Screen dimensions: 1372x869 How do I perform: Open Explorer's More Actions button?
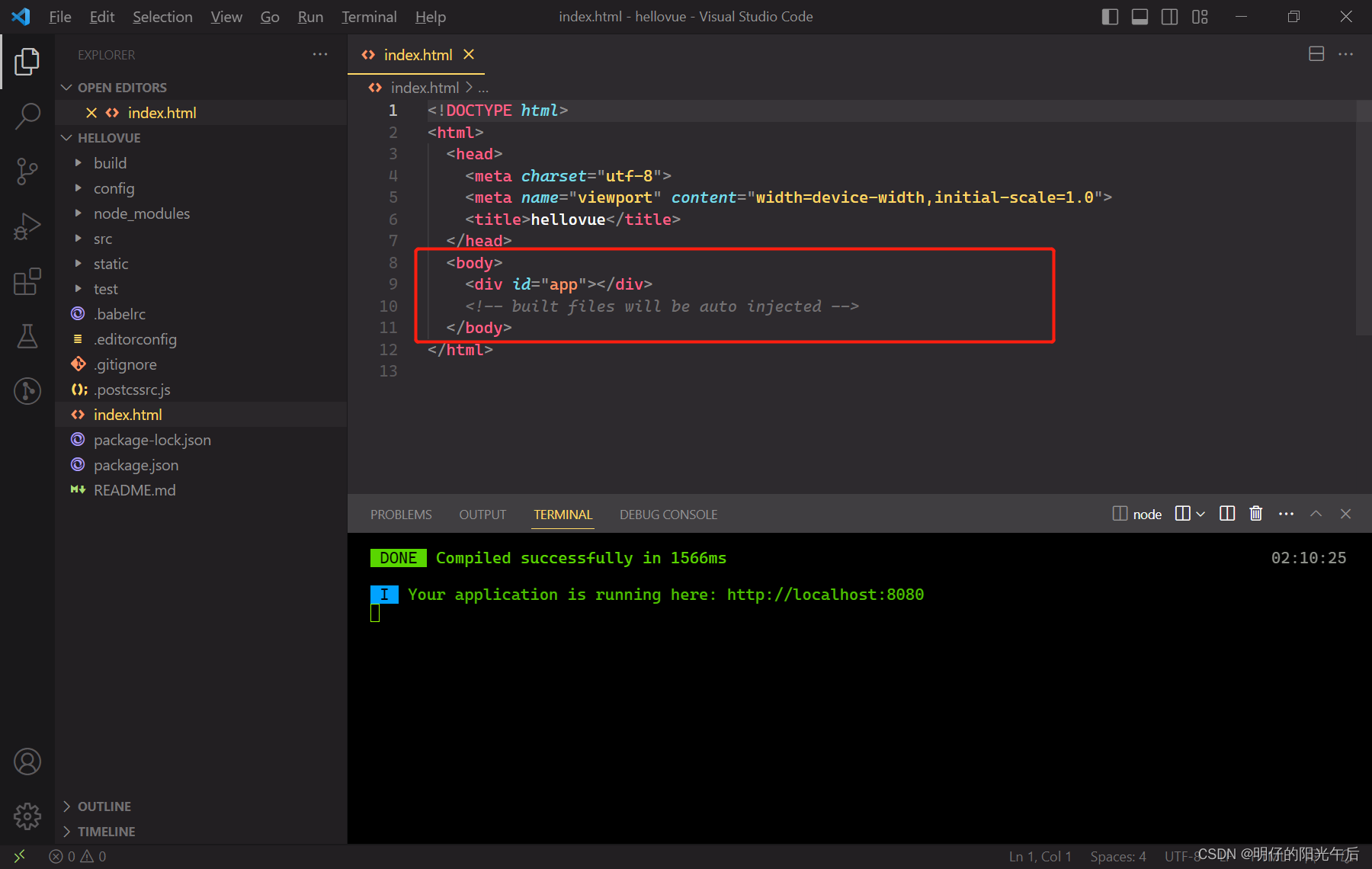pyautogui.click(x=319, y=54)
